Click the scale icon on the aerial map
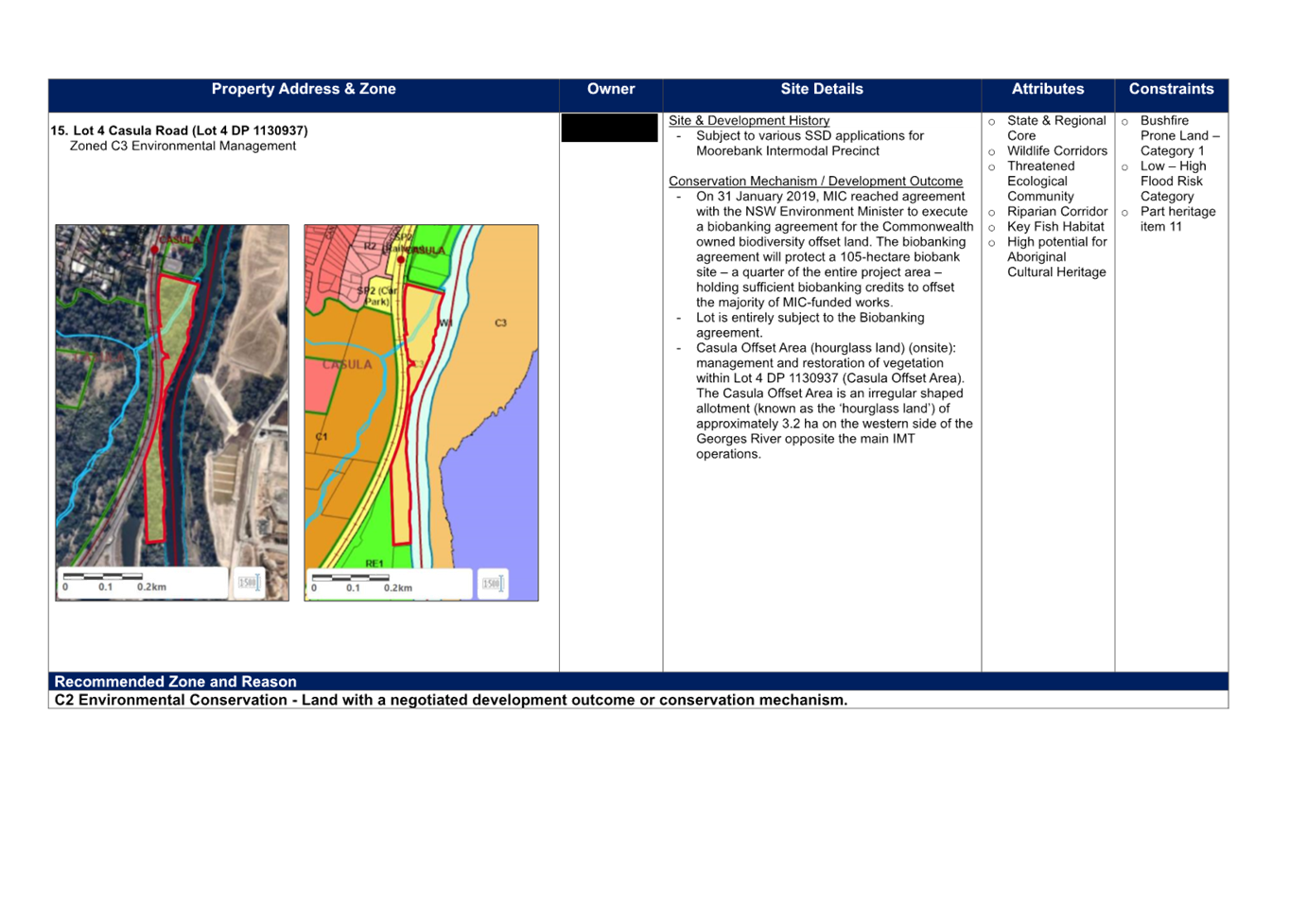This screenshot has width=1307, height=924. pos(249,583)
